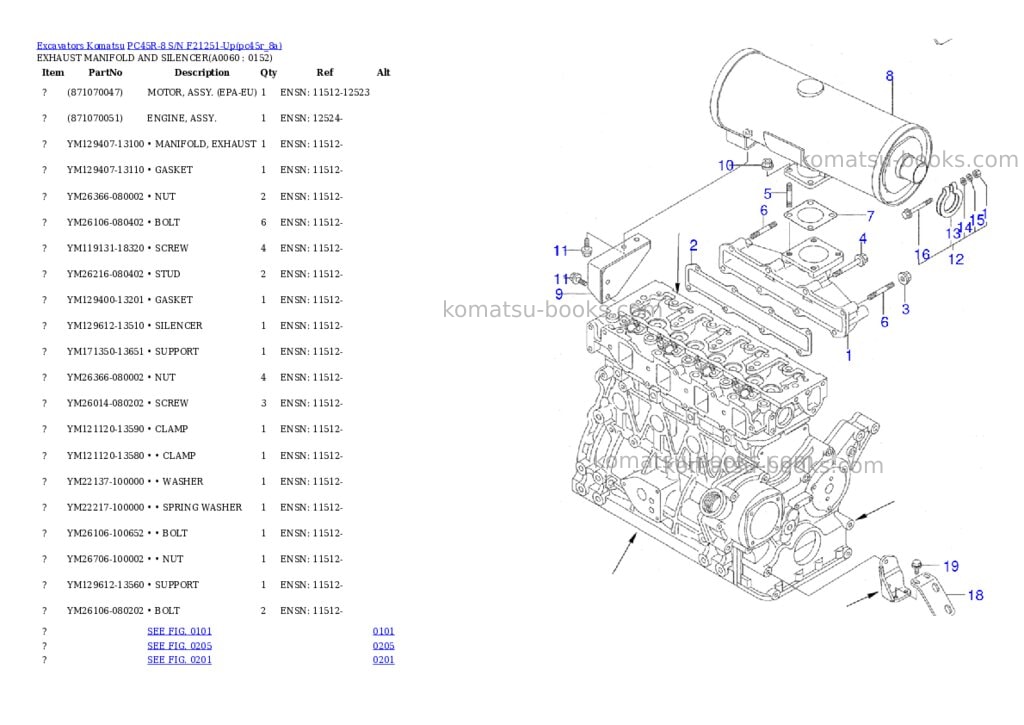Select part number YM129400-13201
This screenshot has width=1024, height=725.
pyautogui.click(x=105, y=300)
